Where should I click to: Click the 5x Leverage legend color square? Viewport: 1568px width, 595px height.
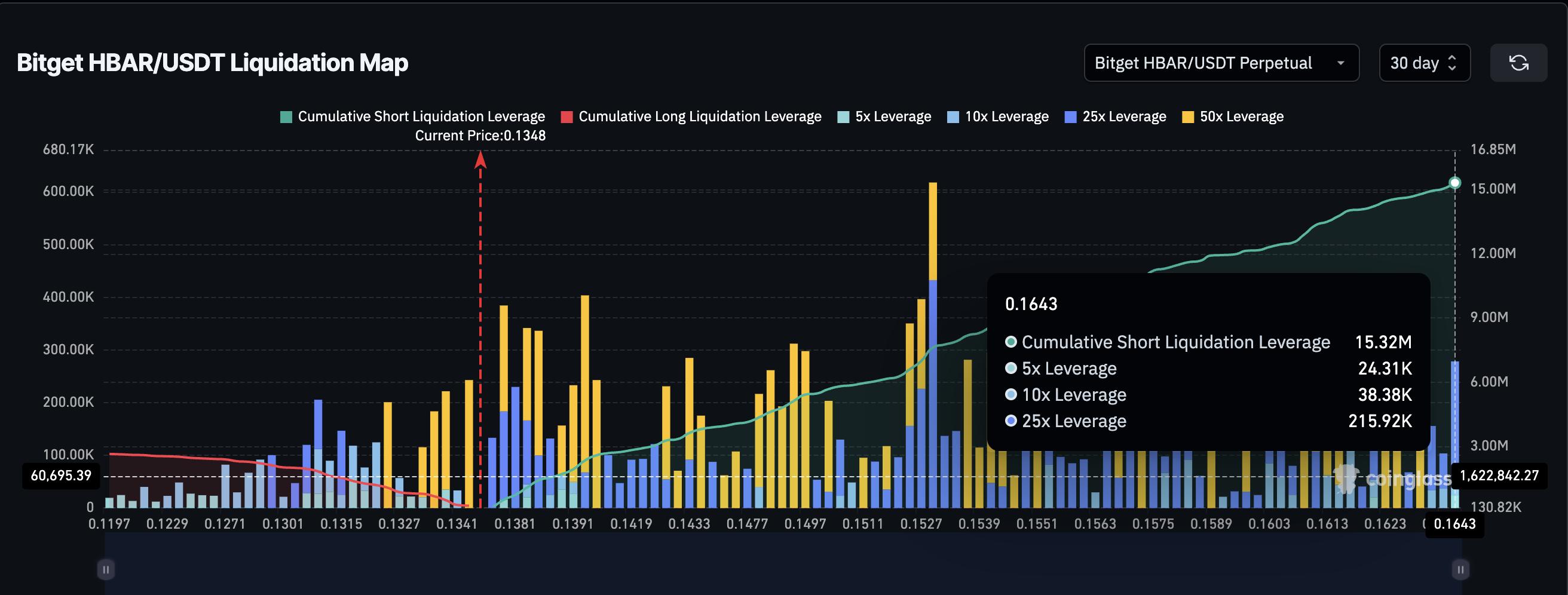843,117
